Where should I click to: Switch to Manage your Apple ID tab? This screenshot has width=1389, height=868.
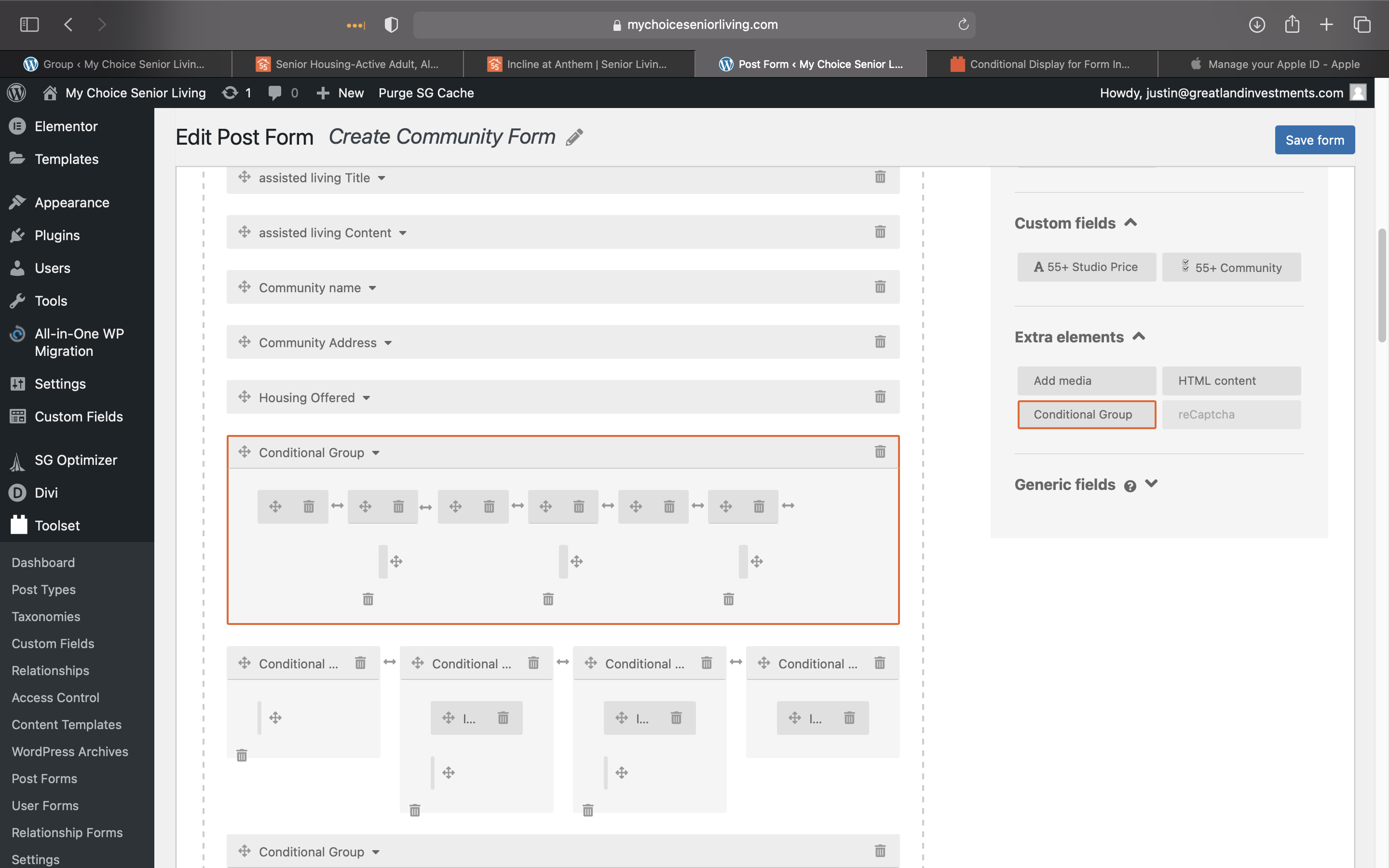click(1273, 64)
